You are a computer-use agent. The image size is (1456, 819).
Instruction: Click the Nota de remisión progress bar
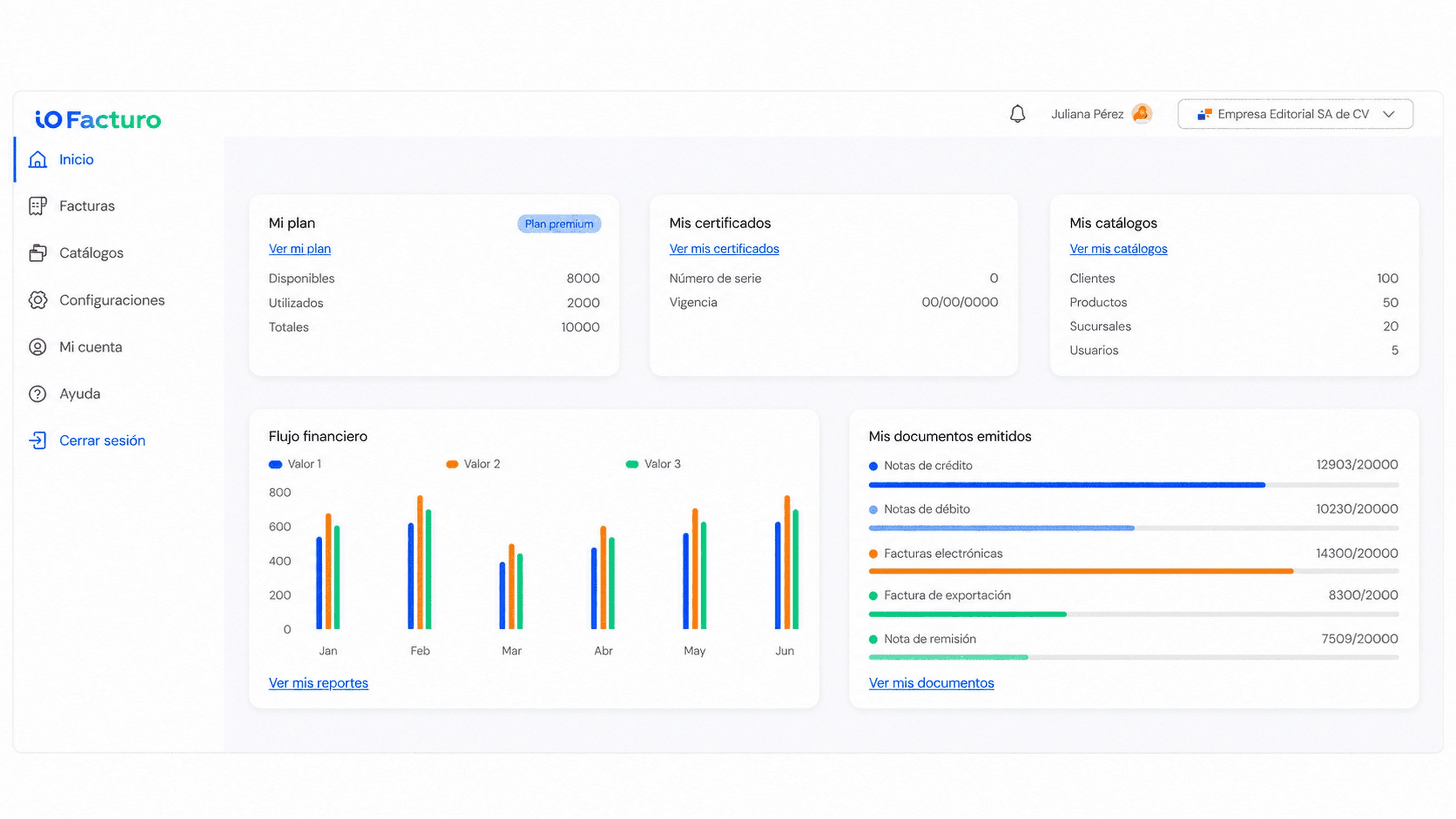click(1133, 657)
